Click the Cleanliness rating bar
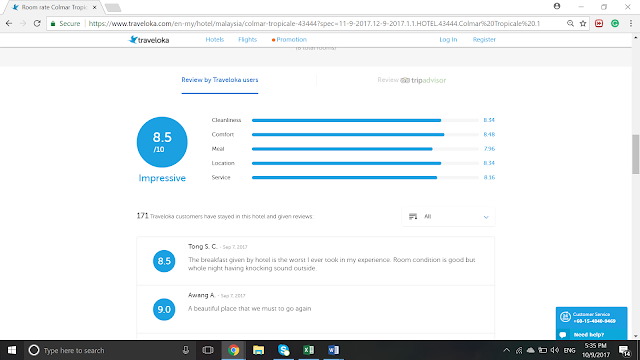This screenshot has width=640, height=360. [x=365, y=120]
